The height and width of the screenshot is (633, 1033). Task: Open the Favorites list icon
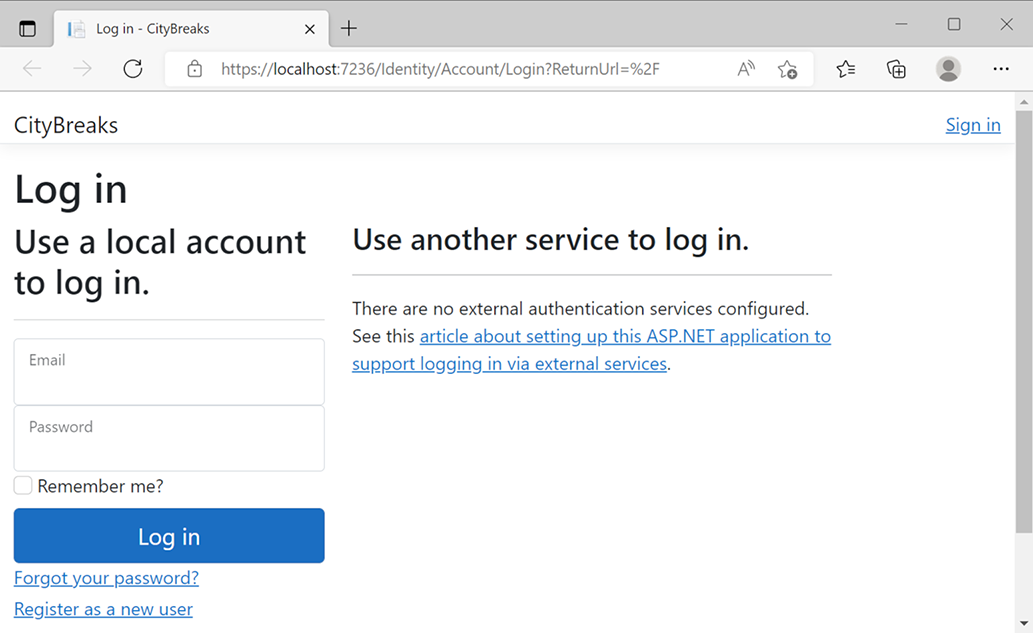[x=845, y=69]
